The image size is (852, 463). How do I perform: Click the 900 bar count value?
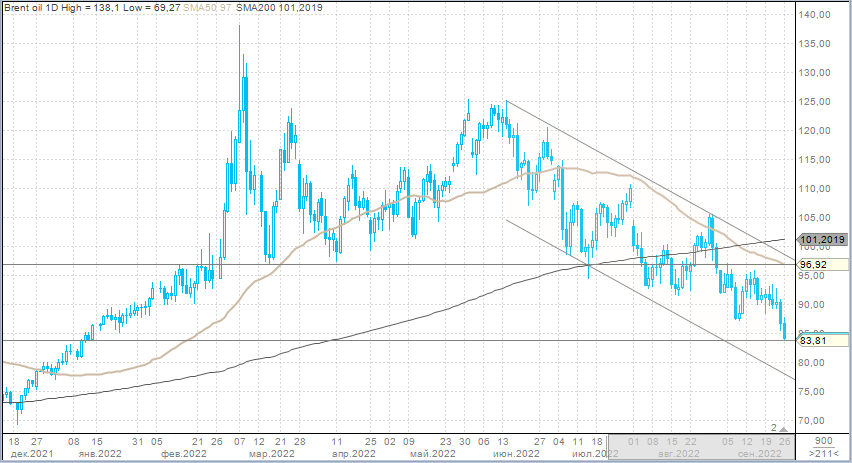pos(822,441)
